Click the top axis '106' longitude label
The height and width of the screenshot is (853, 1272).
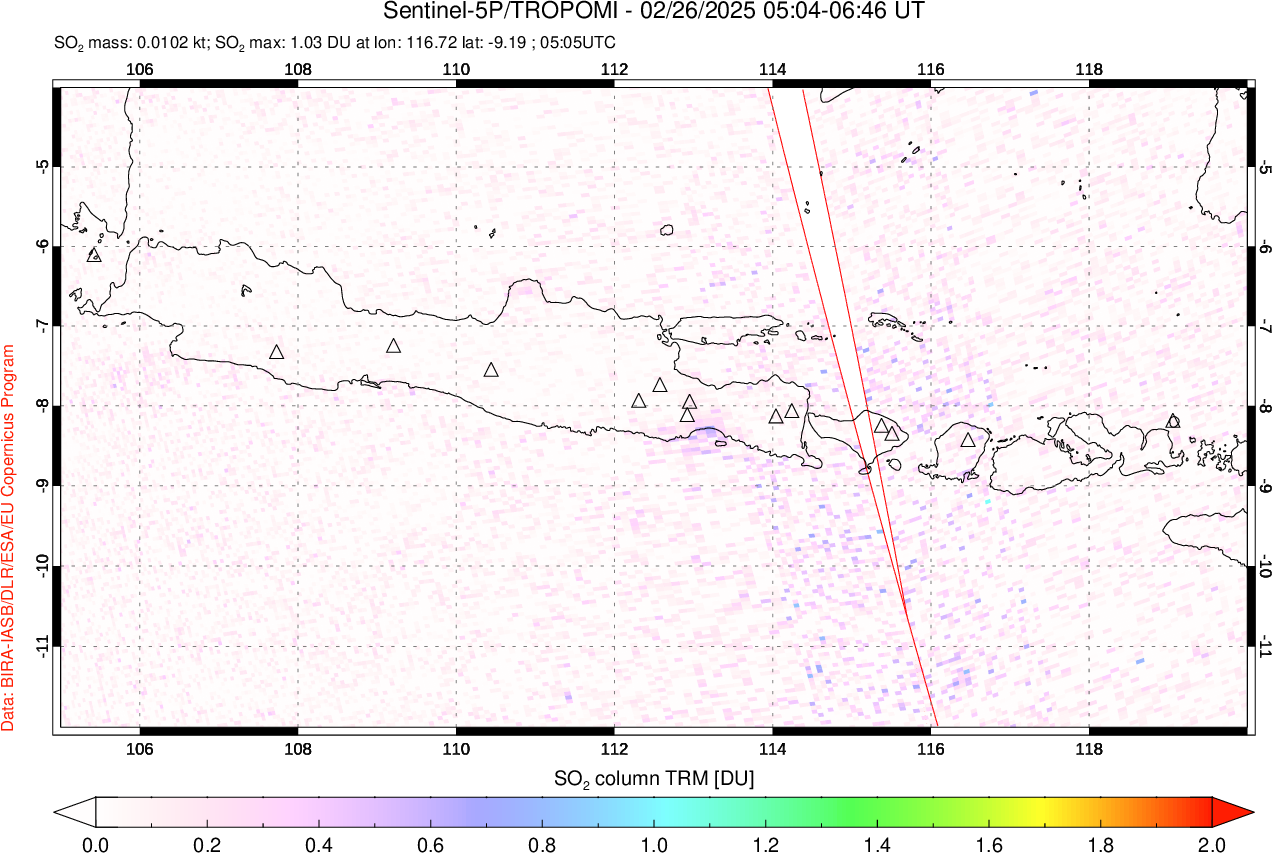[140, 69]
